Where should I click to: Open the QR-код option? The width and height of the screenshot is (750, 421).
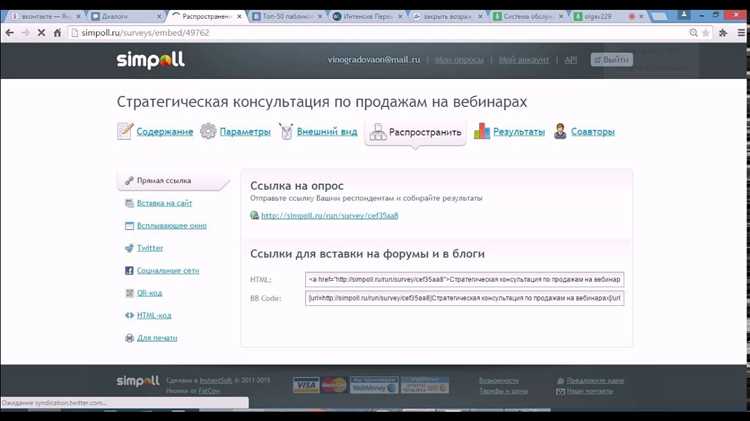point(149,293)
